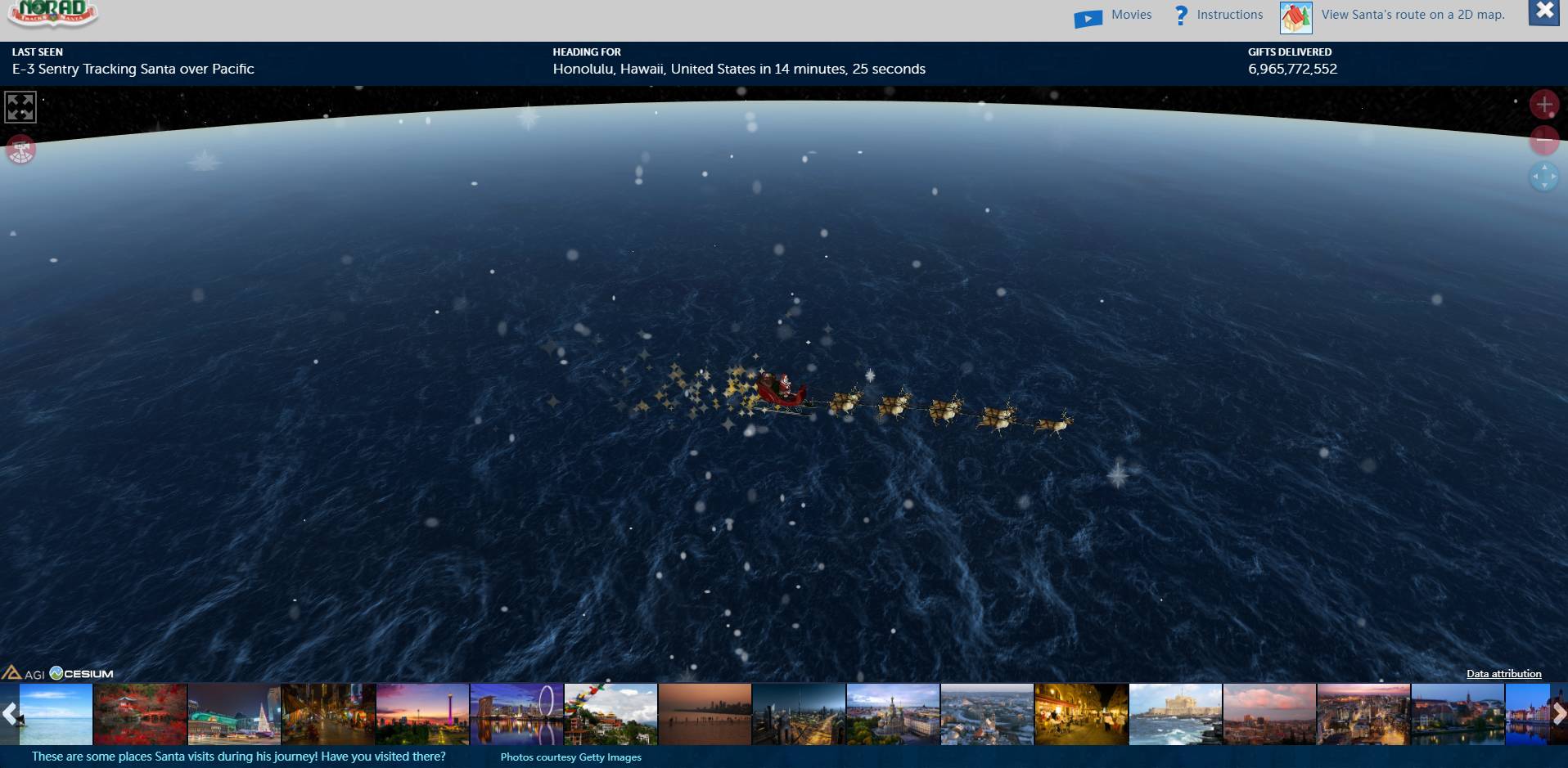Open the illuminated Christmas tree city thumbnail
The width and height of the screenshot is (1568, 768).
point(234,714)
